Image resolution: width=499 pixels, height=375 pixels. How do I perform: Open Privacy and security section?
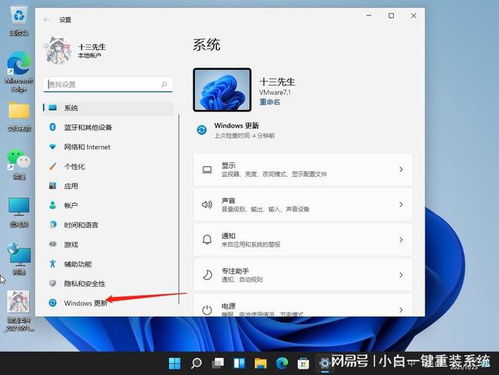(109, 284)
